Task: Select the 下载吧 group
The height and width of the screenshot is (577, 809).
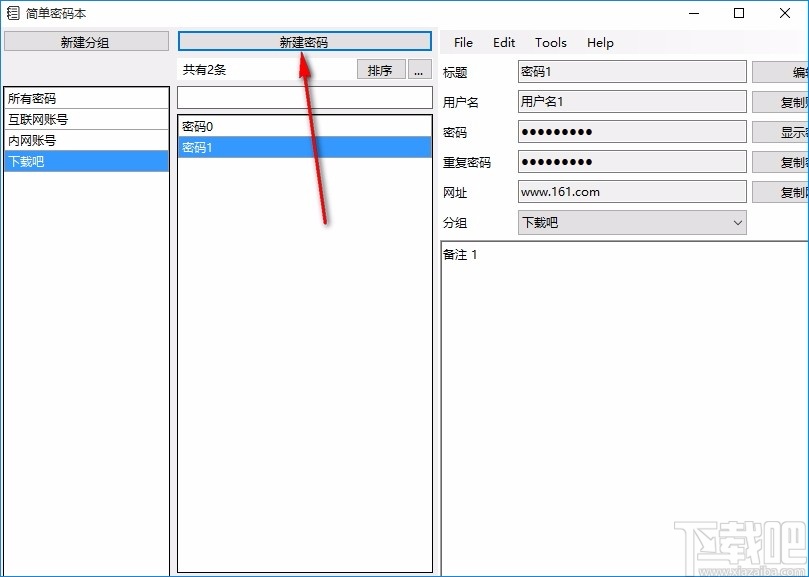Action: coord(87,161)
